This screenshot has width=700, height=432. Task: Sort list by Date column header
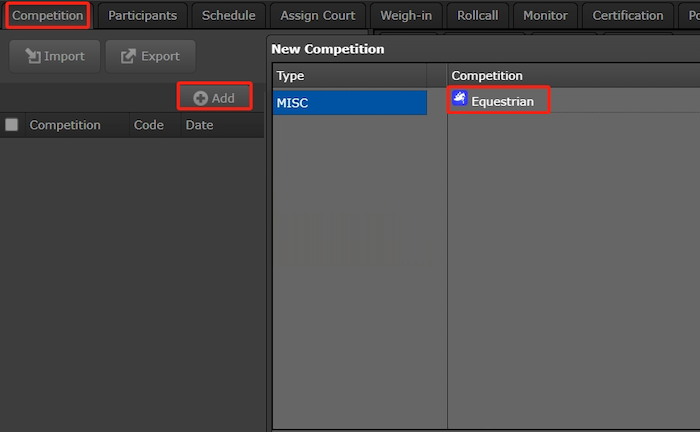coord(199,125)
